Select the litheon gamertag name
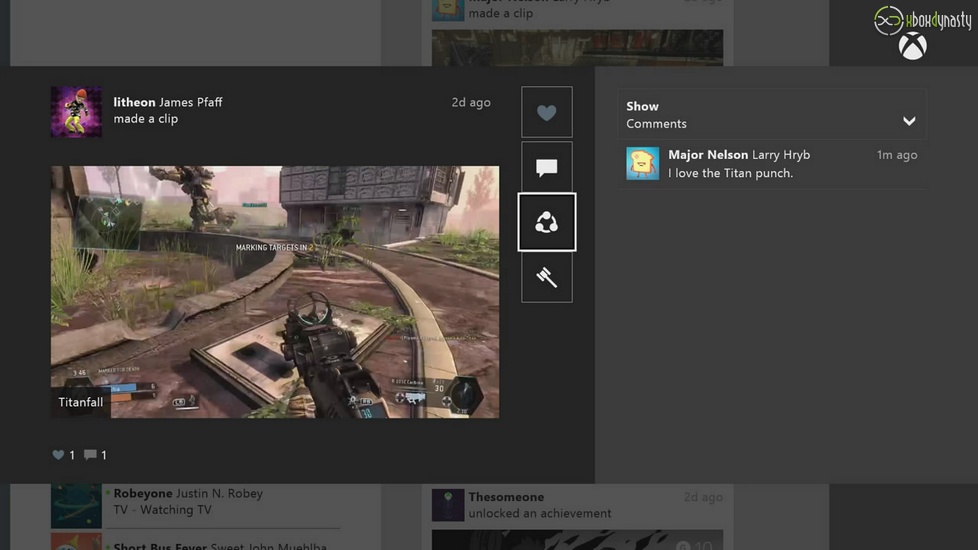The image size is (978, 550). tap(134, 102)
